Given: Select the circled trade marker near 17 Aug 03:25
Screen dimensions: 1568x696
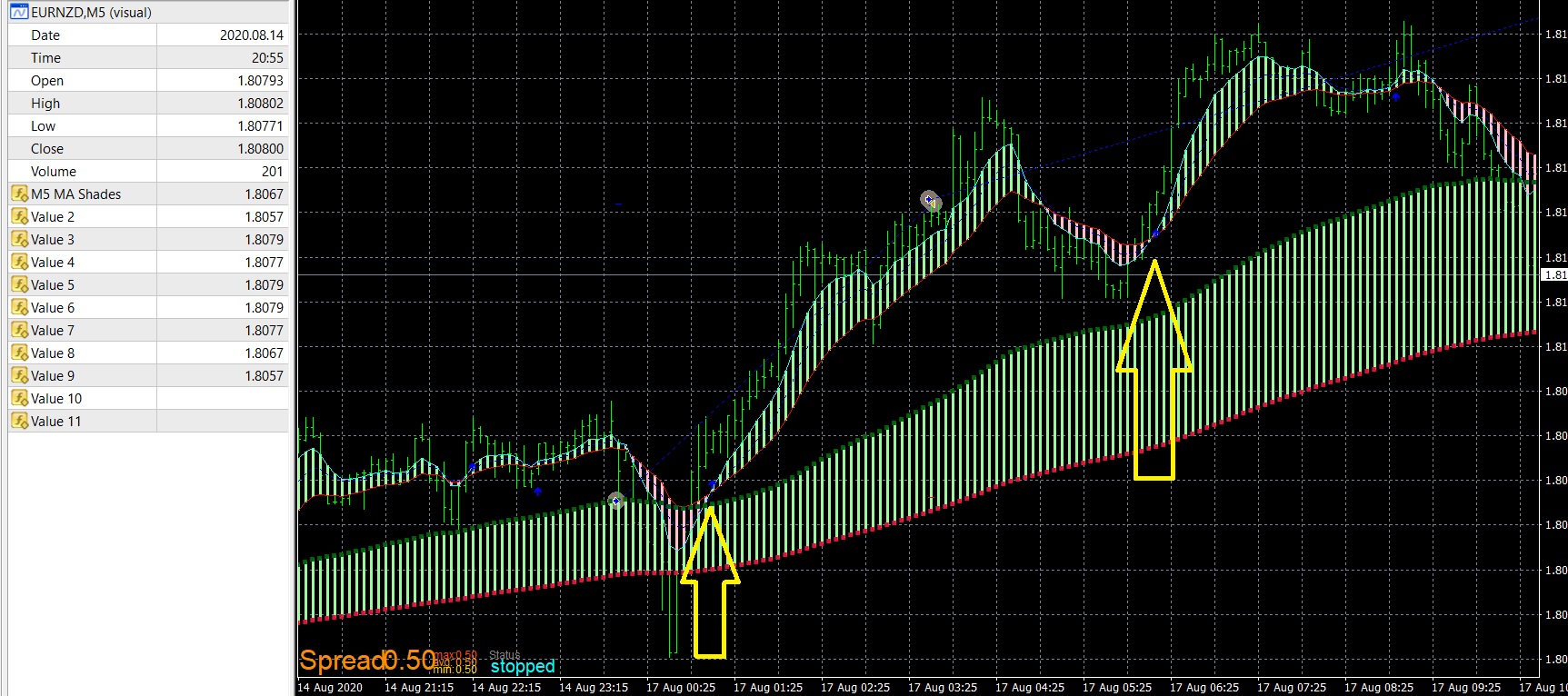Looking at the screenshot, I should coord(930,200).
